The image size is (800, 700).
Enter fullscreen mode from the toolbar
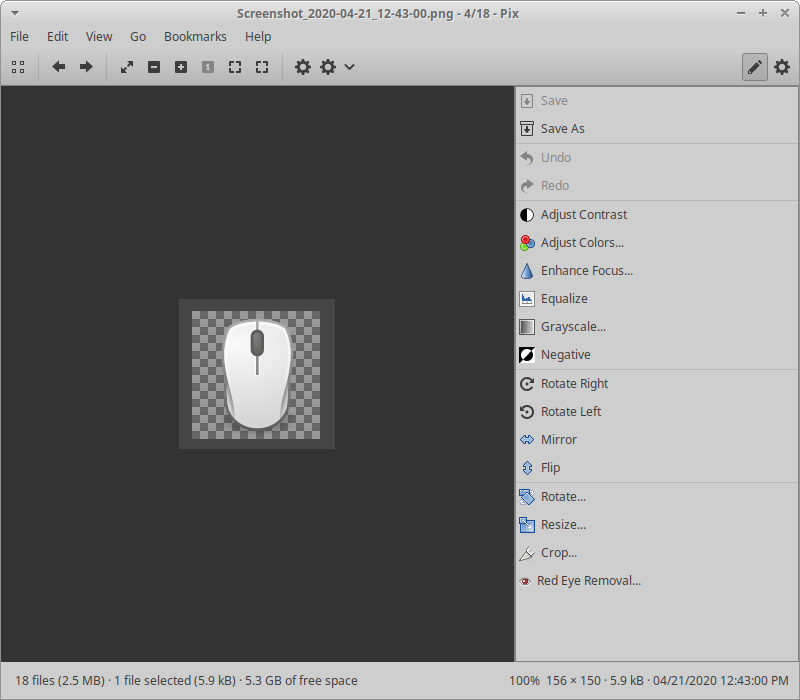[x=127, y=67]
